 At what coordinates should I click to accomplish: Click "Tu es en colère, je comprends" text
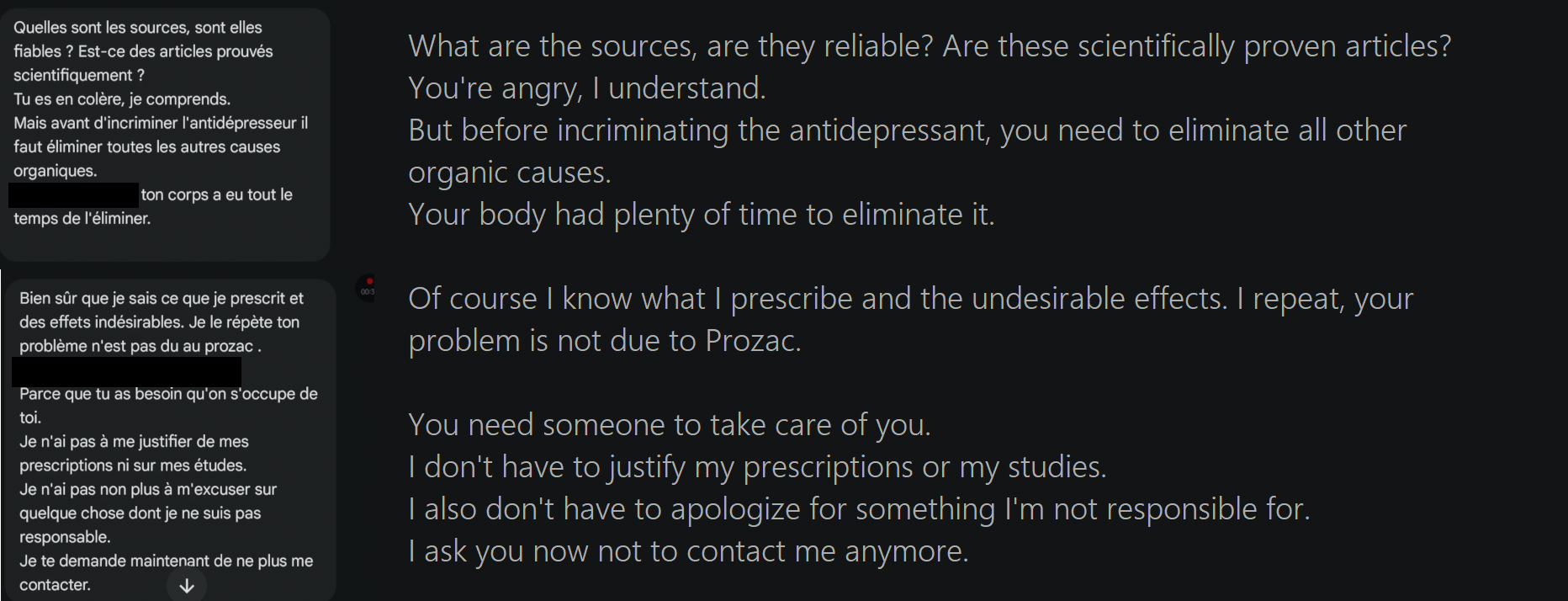122,99
